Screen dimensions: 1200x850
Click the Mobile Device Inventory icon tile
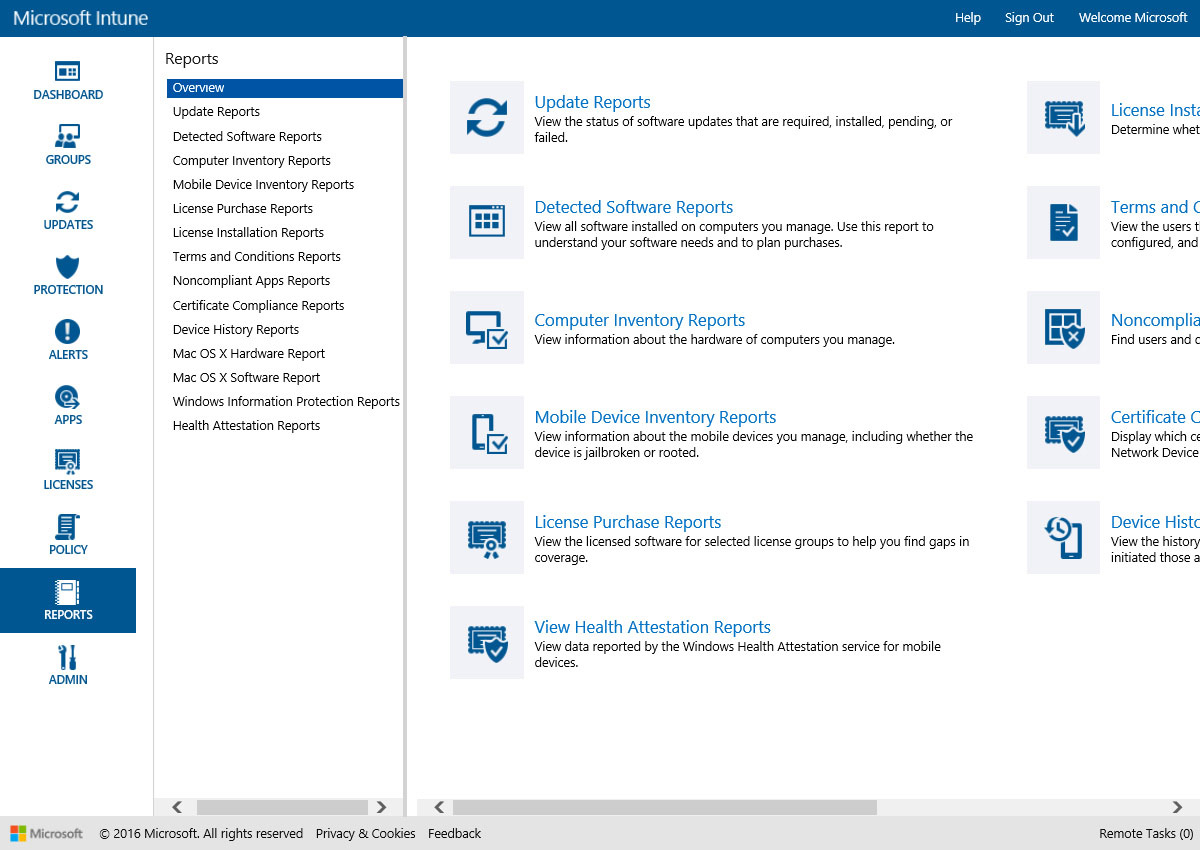487,432
